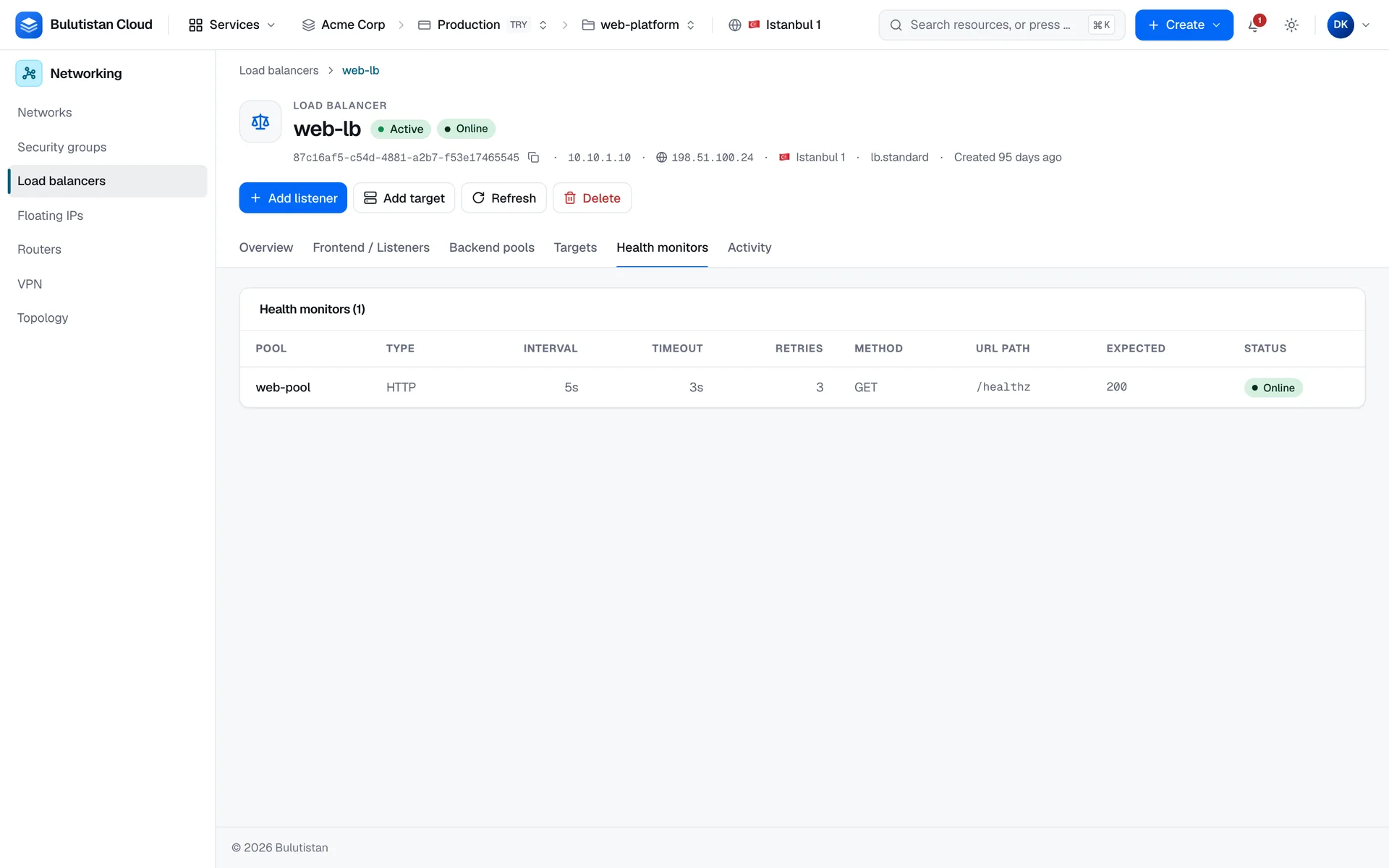This screenshot has width=1389, height=868.
Task: Open the Services dropdown
Action: coord(232,25)
